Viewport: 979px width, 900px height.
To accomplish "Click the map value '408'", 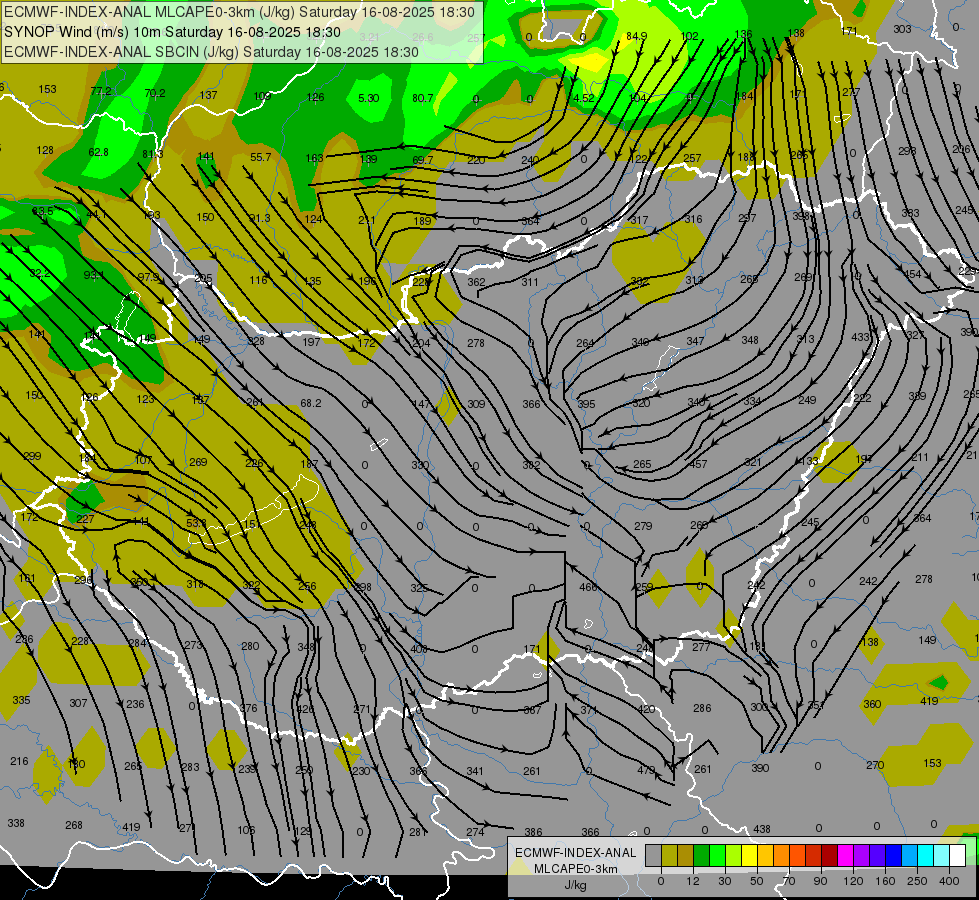I will pyautogui.click(x=419, y=649).
